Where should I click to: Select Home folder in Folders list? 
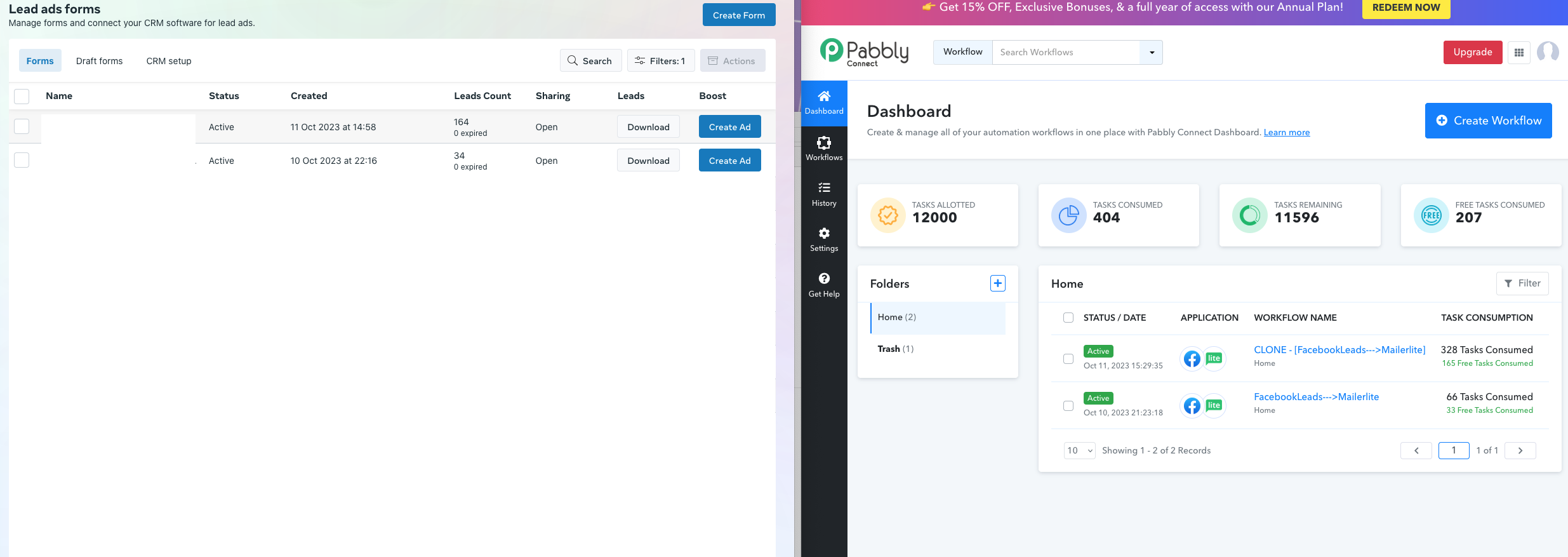coord(938,318)
